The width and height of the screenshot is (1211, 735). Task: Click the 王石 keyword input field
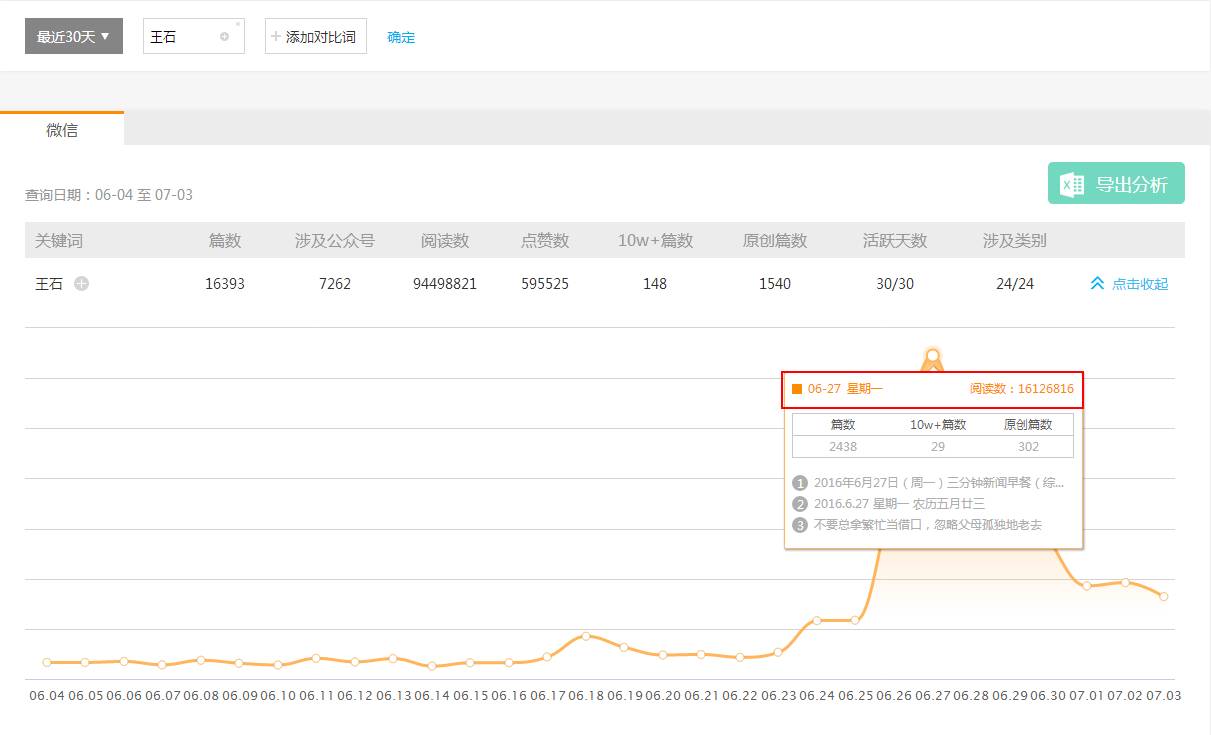point(180,37)
